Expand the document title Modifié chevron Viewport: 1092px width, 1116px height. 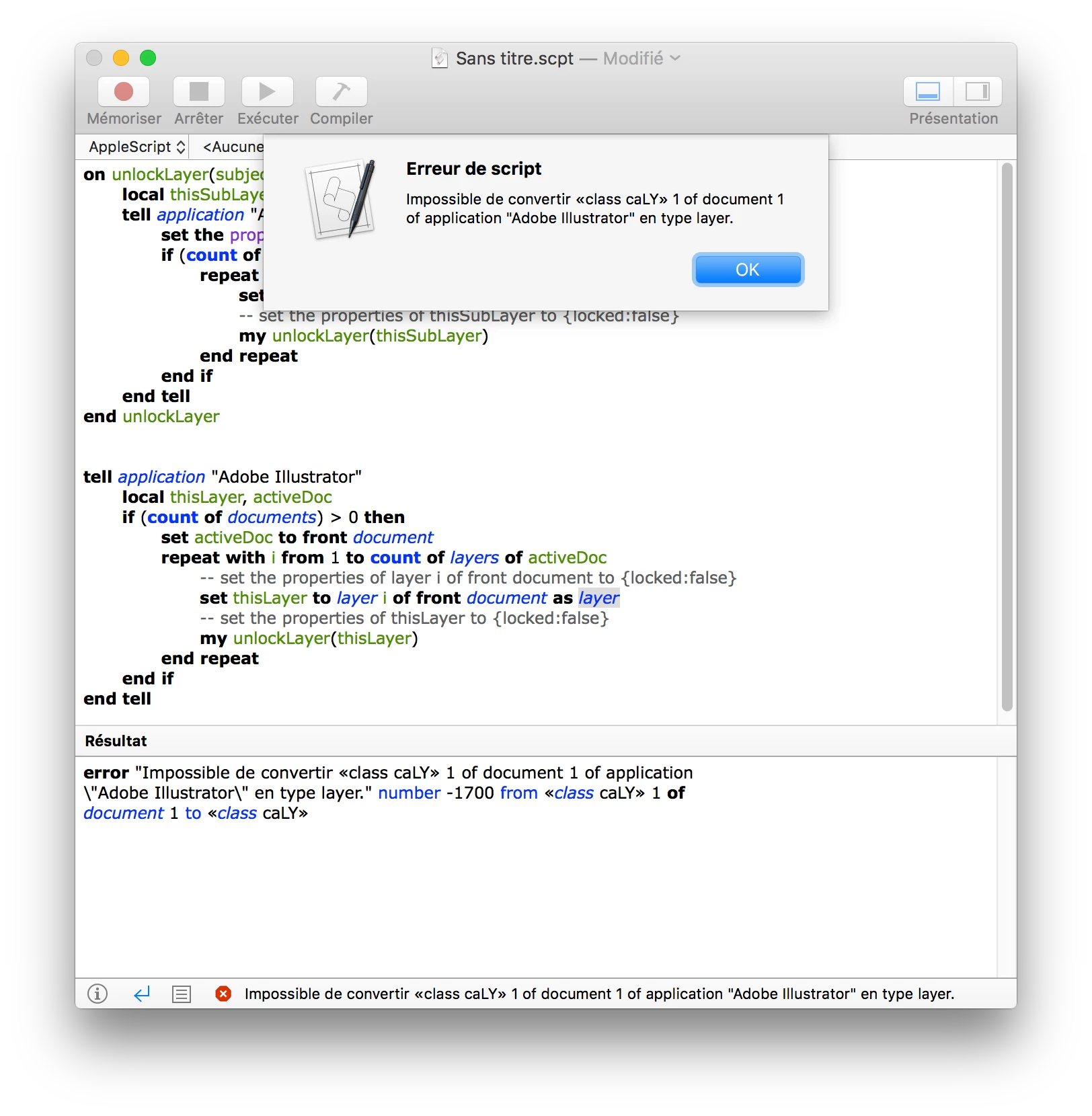click(x=676, y=58)
